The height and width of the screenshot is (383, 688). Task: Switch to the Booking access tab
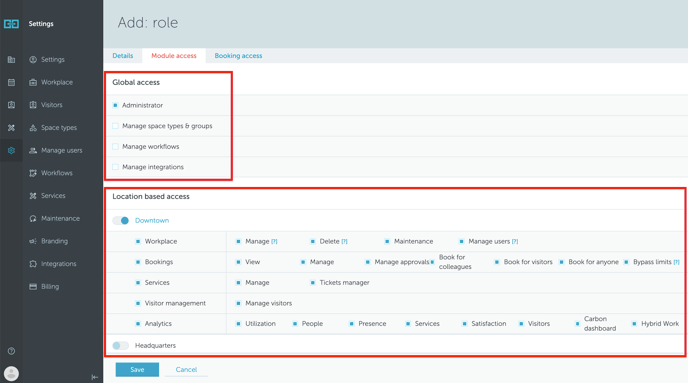238,56
